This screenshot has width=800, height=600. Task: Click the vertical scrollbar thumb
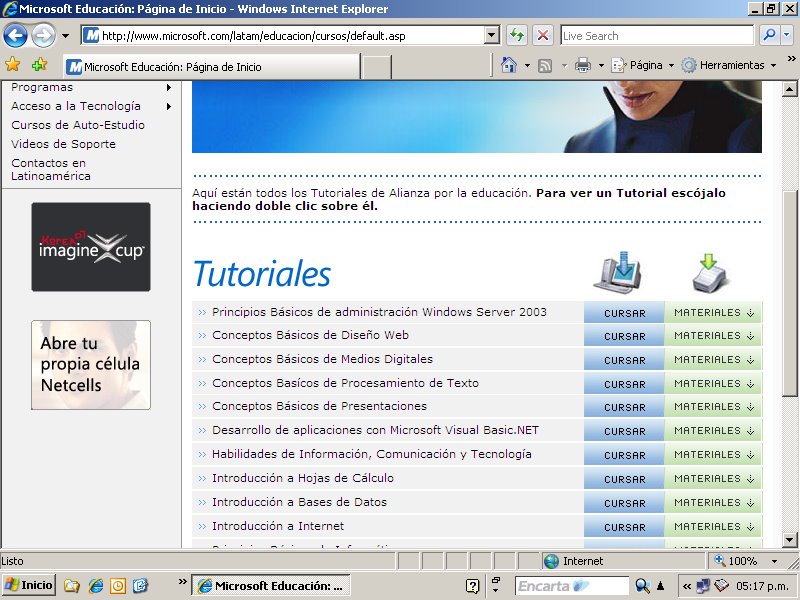(789, 293)
